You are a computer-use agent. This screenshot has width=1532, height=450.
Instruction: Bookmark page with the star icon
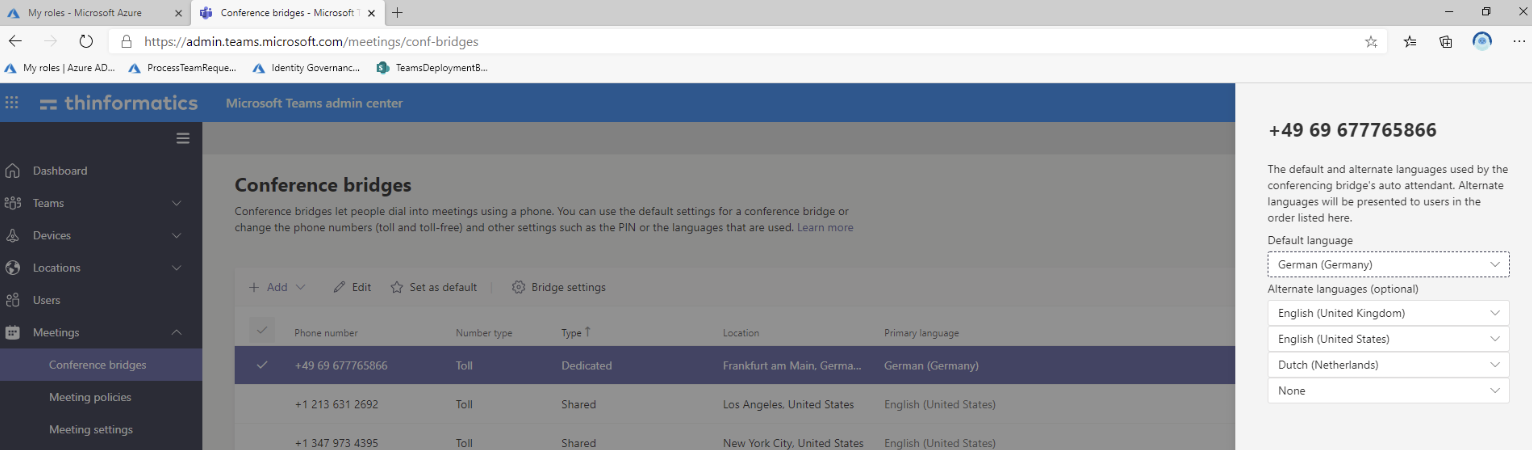pyautogui.click(x=1371, y=42)
